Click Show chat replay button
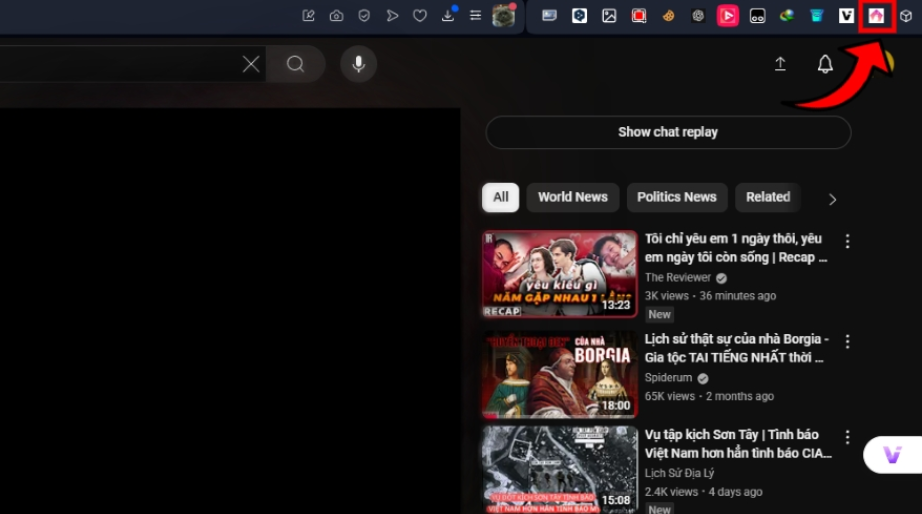The width and height of the screenshot is (922, 514). click(668, 132)
